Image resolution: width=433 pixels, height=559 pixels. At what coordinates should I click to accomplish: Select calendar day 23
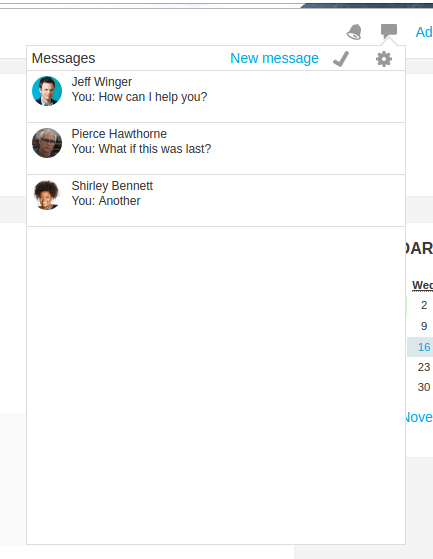tap(424, 367)
